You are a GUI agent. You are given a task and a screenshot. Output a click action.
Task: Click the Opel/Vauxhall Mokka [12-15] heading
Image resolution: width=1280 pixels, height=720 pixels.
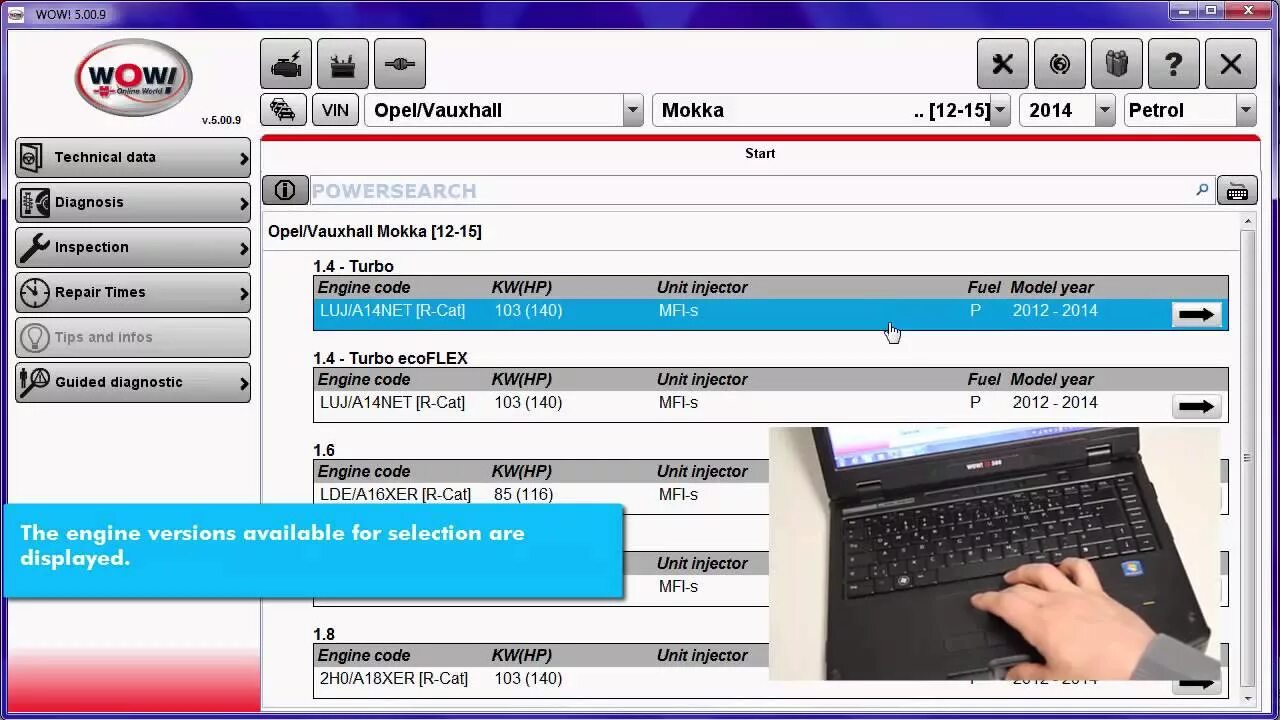(x=375, y=232)
